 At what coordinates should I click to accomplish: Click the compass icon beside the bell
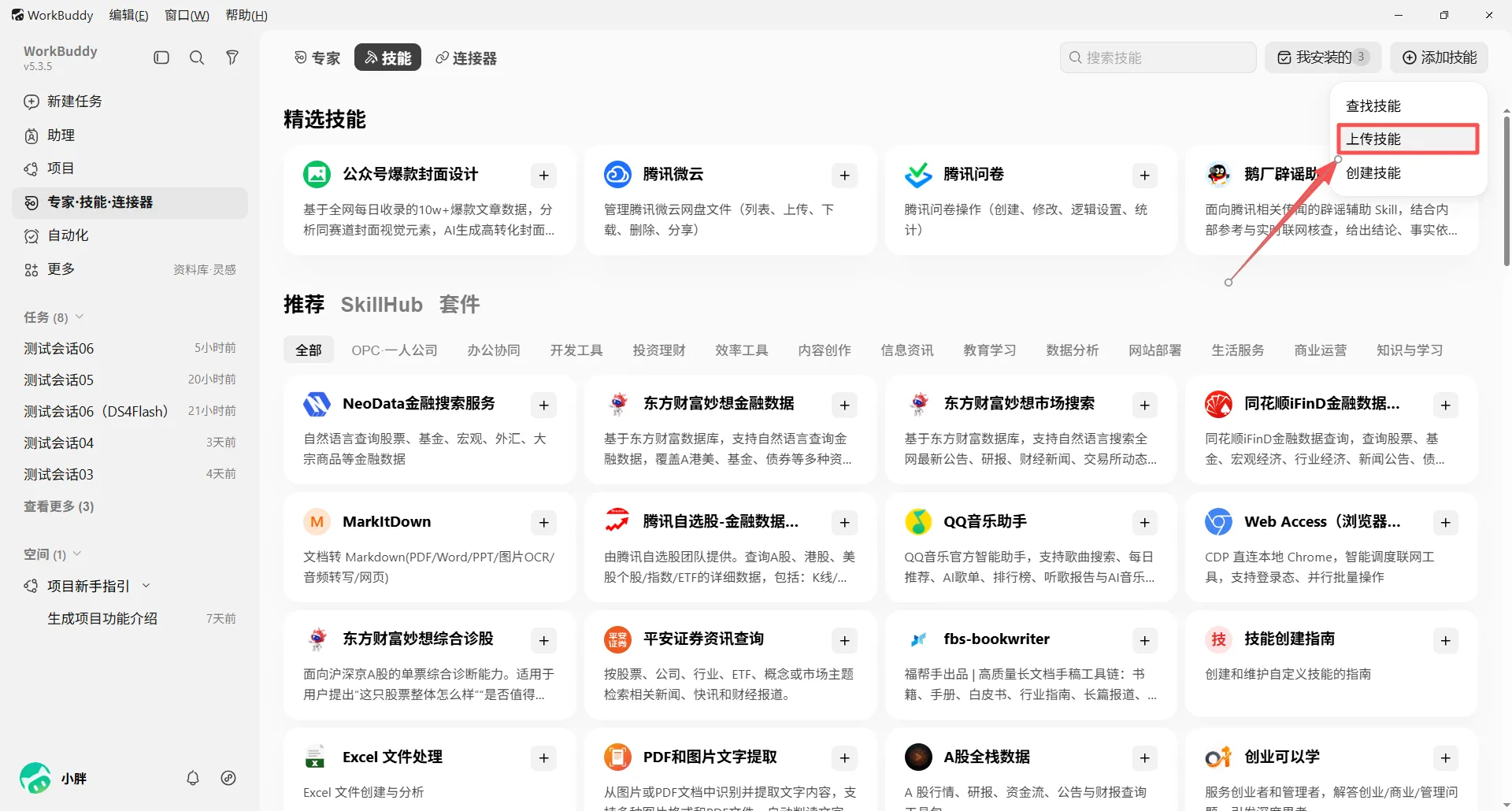click(228, 778)
